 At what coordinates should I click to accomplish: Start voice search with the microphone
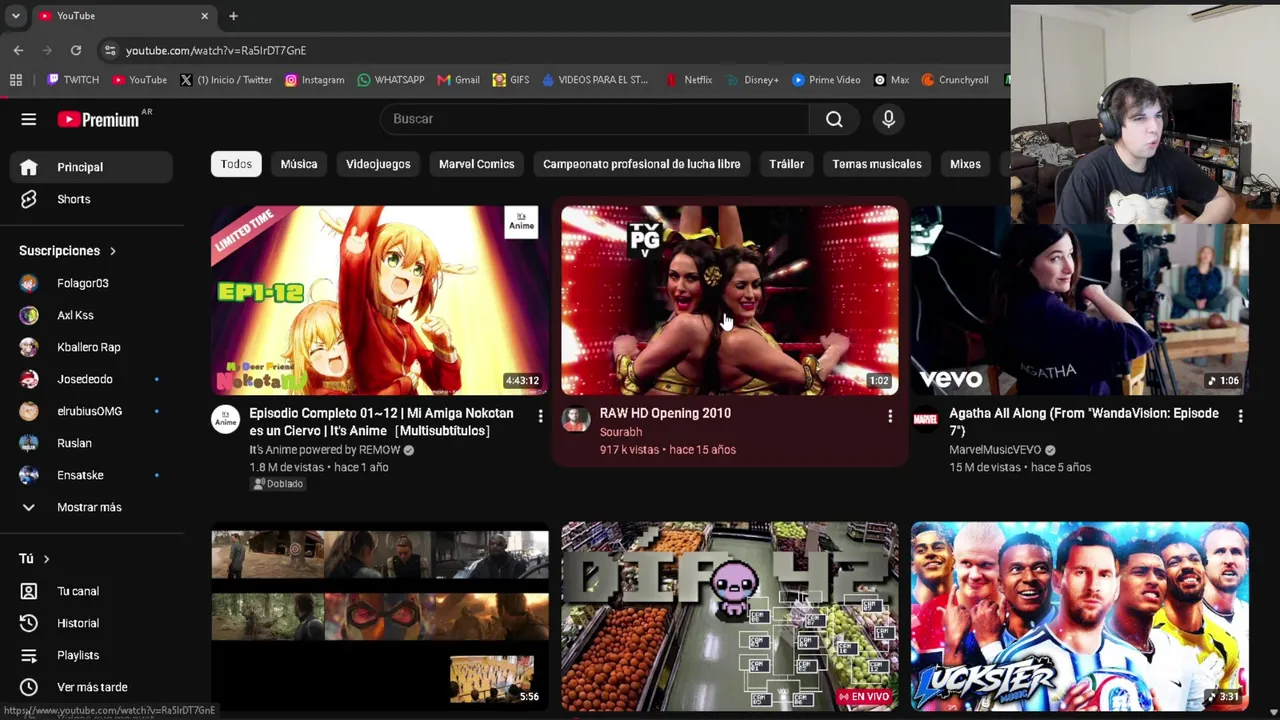point(888,119)
